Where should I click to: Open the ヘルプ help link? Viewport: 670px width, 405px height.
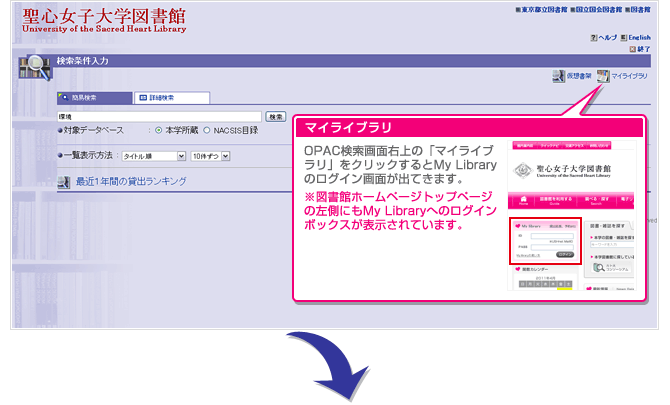608,38
